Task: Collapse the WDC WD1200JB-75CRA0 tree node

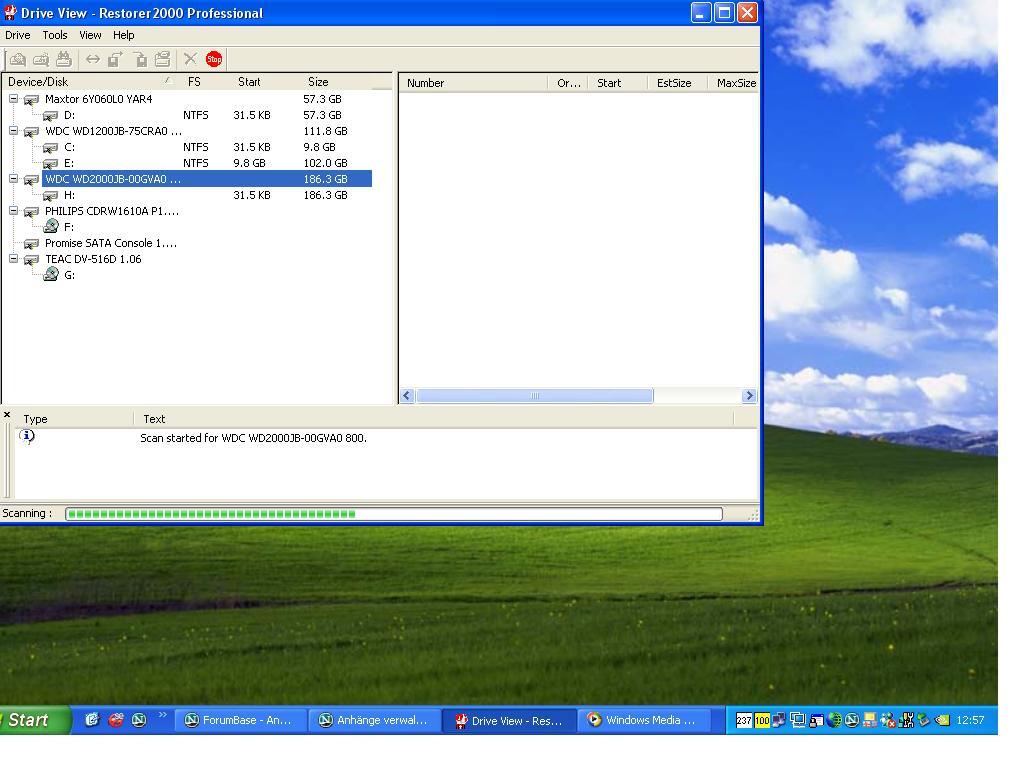Action: [x=13, y=131]
